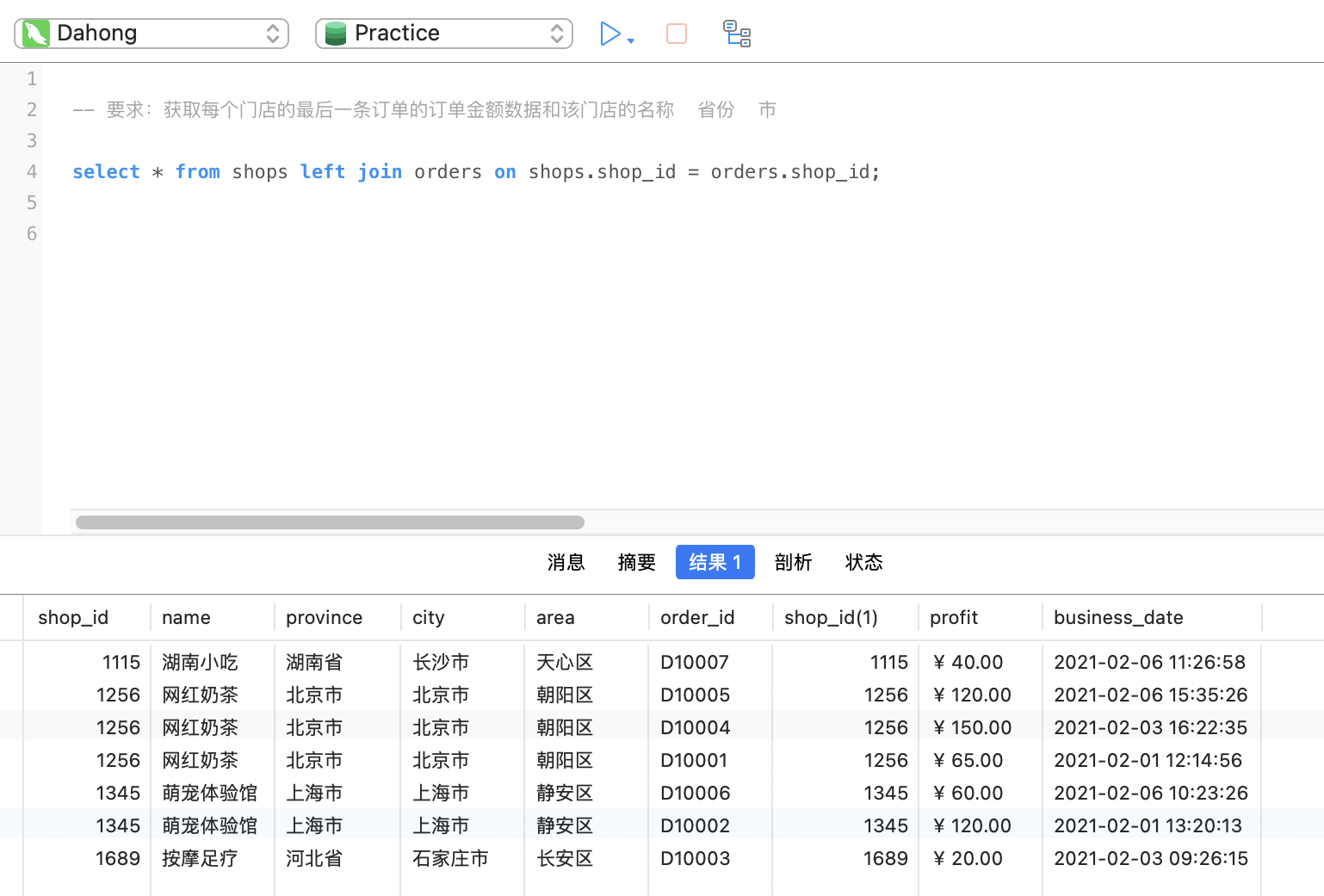Image resolution: width=1324 pixels, height=896 pixels.
Task: Open the explain query plan icon
Action: tap(737, 34)
